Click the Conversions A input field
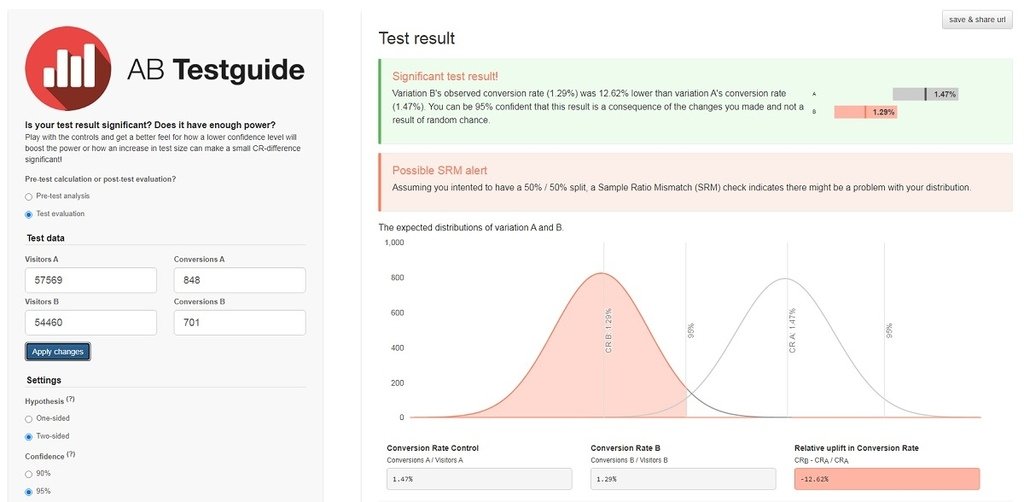Image resolution: width=1024 pixels, height=502 pixels. click(x=240, y=280)
